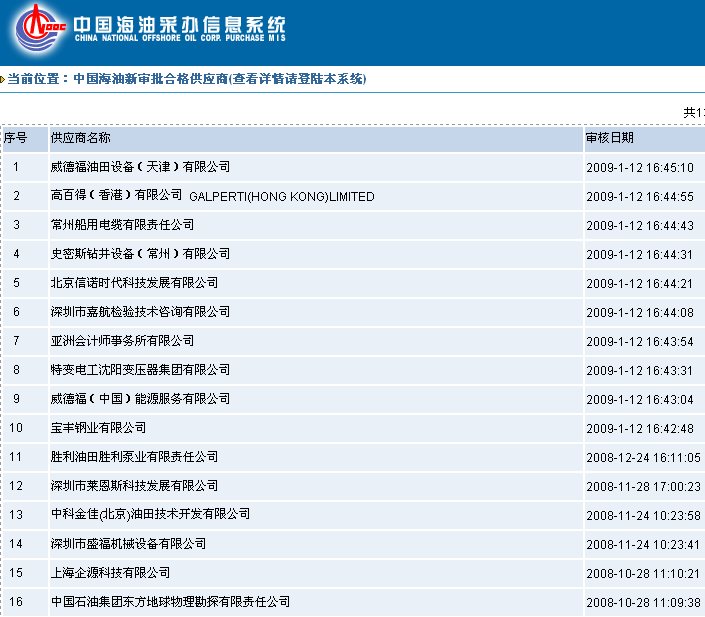Click the CNOOC logo in the header

[40, 28]
